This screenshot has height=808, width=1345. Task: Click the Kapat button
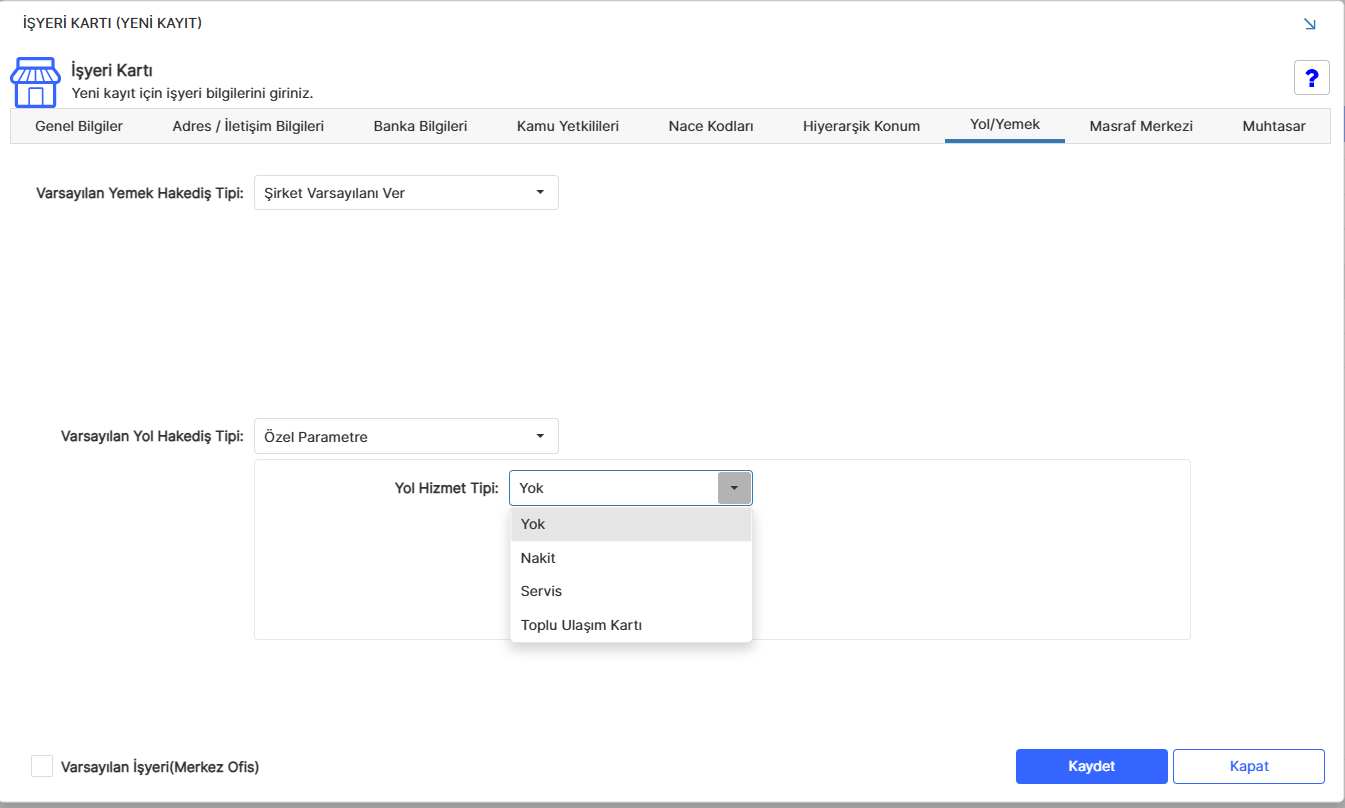(x=1249, y=766)
